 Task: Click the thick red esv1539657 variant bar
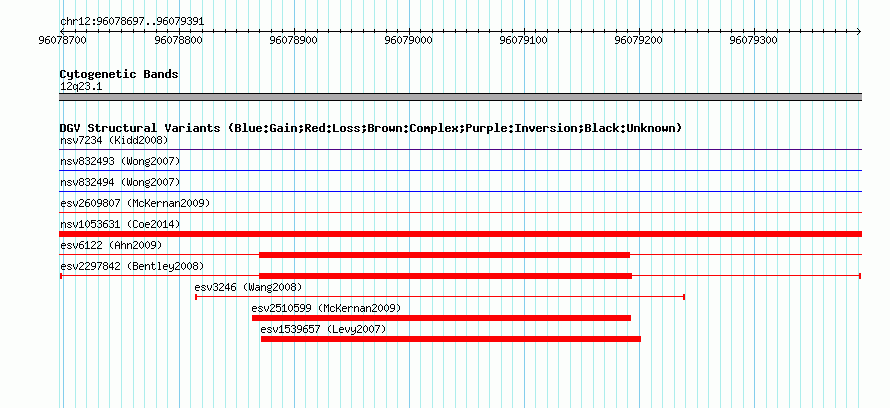coord(451,339)
